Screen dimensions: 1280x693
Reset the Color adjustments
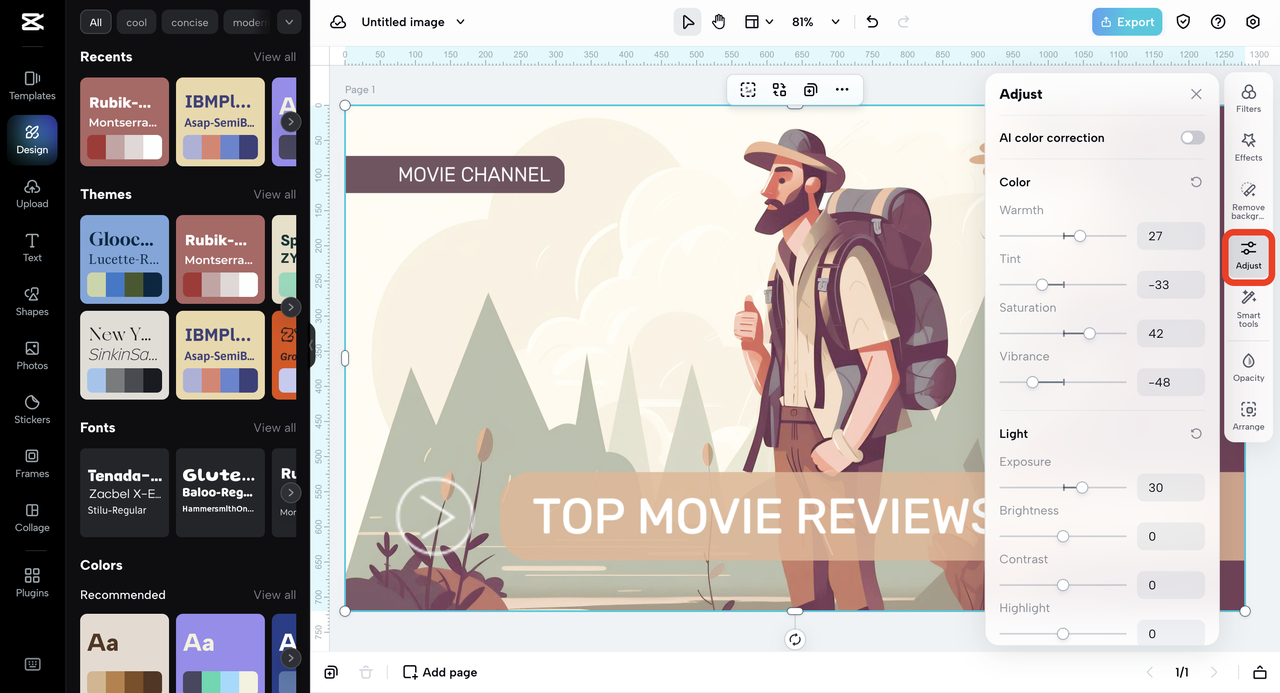tap(1196, 182)
